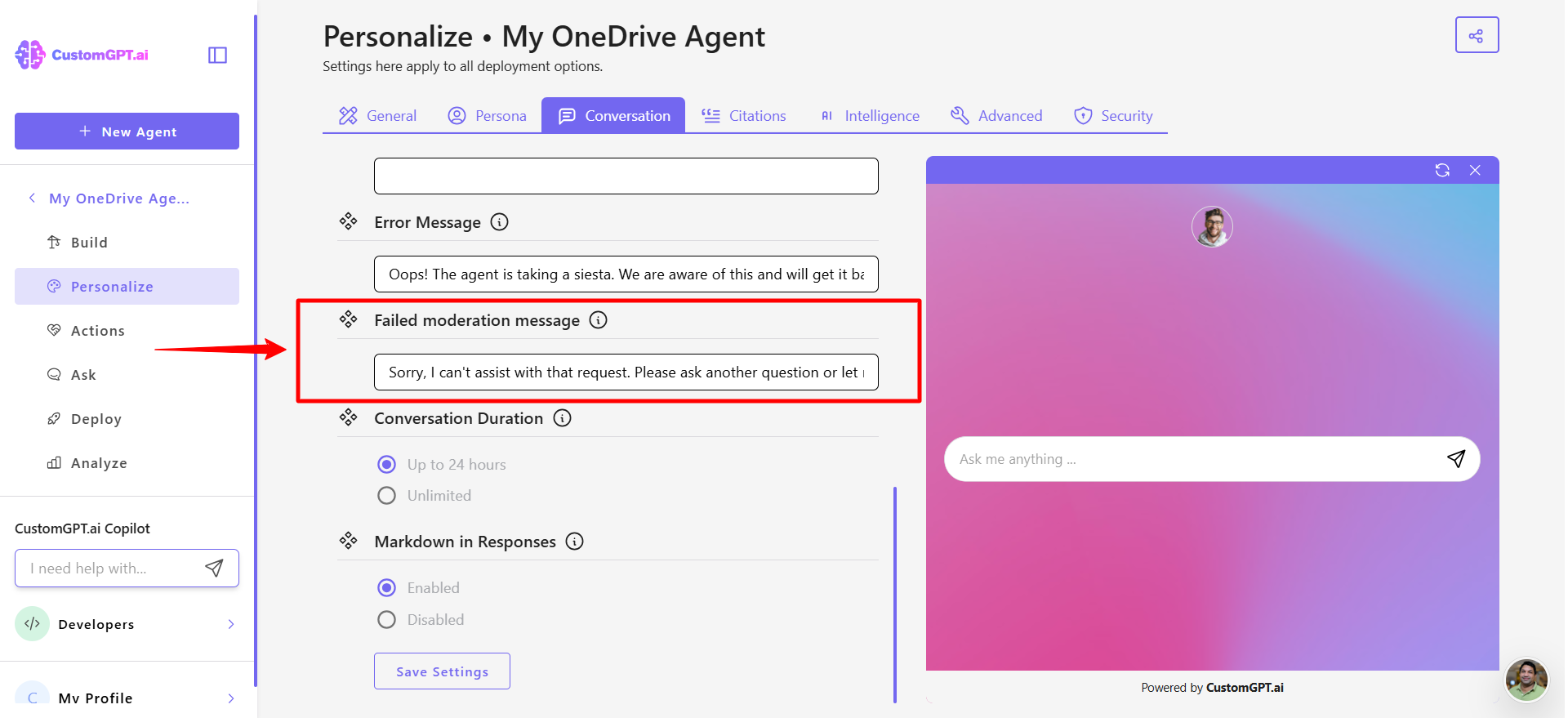Click the Build icon in sidebar

54,242
